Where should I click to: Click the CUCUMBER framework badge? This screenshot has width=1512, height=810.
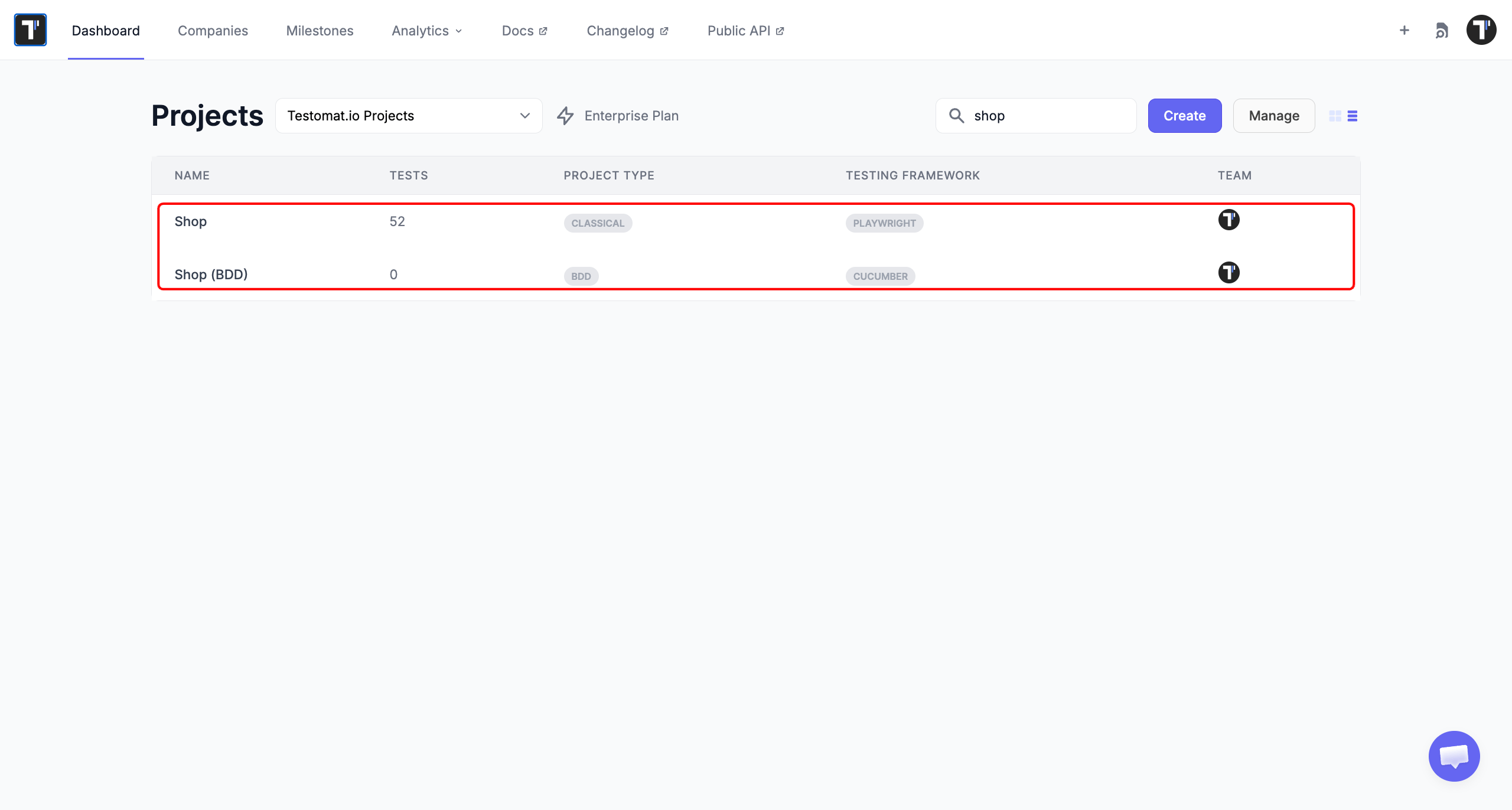(880, 276)
